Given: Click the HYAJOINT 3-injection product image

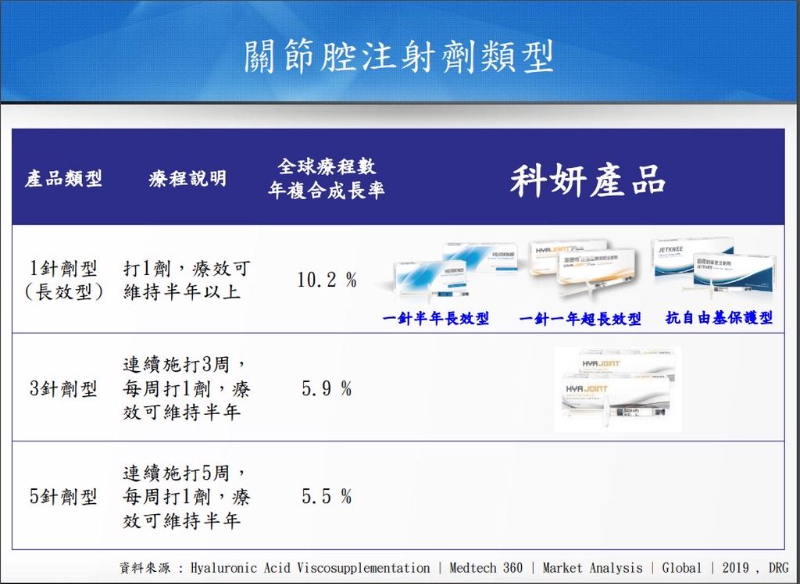Looking at the screenshot, I should coord(617,389).
